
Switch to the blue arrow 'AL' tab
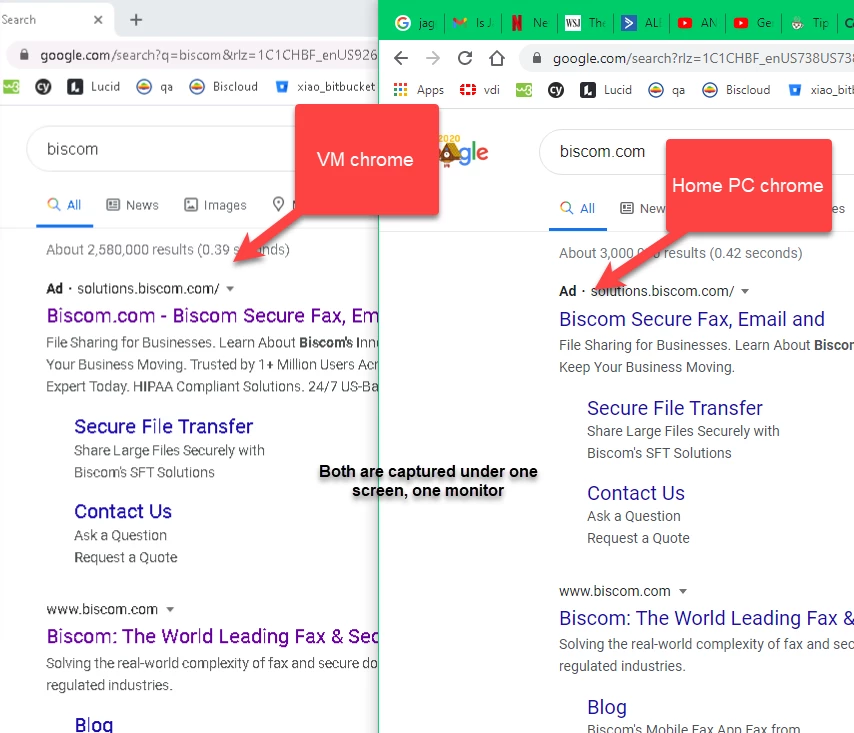pyautogui.click(x=641, y=23)
